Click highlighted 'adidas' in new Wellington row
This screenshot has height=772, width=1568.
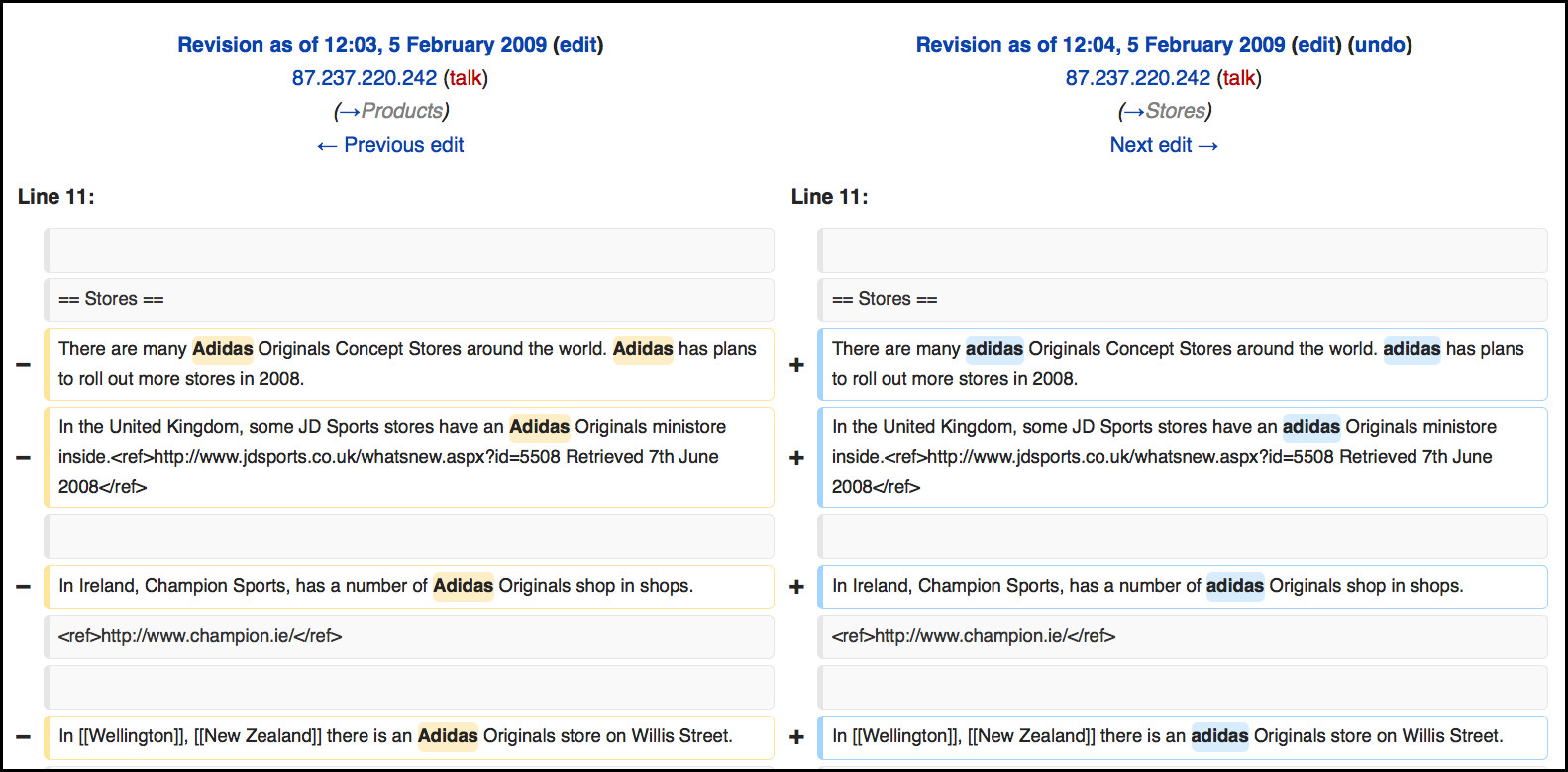[1219, 736]
